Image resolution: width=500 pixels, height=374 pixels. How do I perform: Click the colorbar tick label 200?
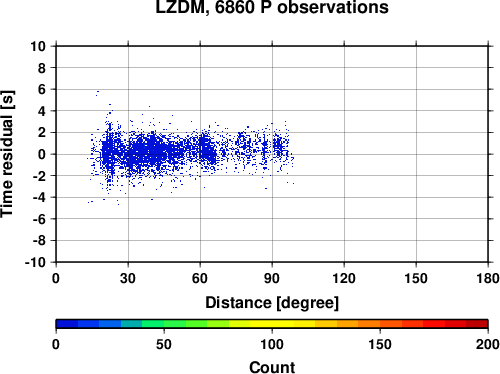click(488, 344)
